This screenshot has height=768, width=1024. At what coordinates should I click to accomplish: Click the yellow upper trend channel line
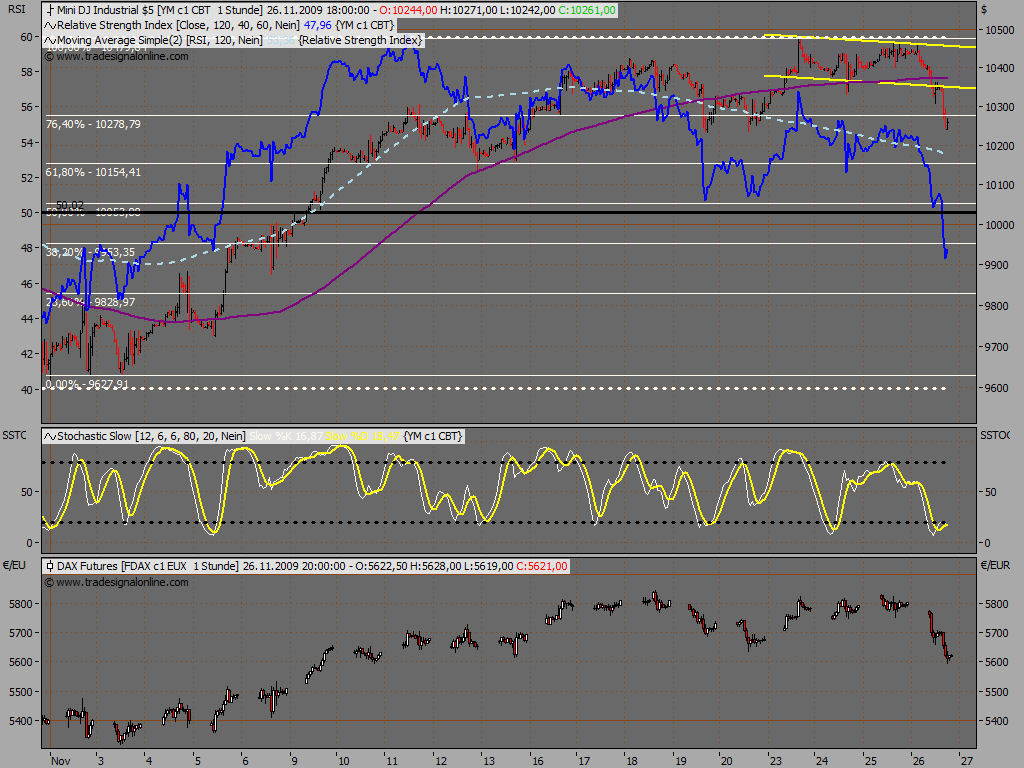point(870,40)
